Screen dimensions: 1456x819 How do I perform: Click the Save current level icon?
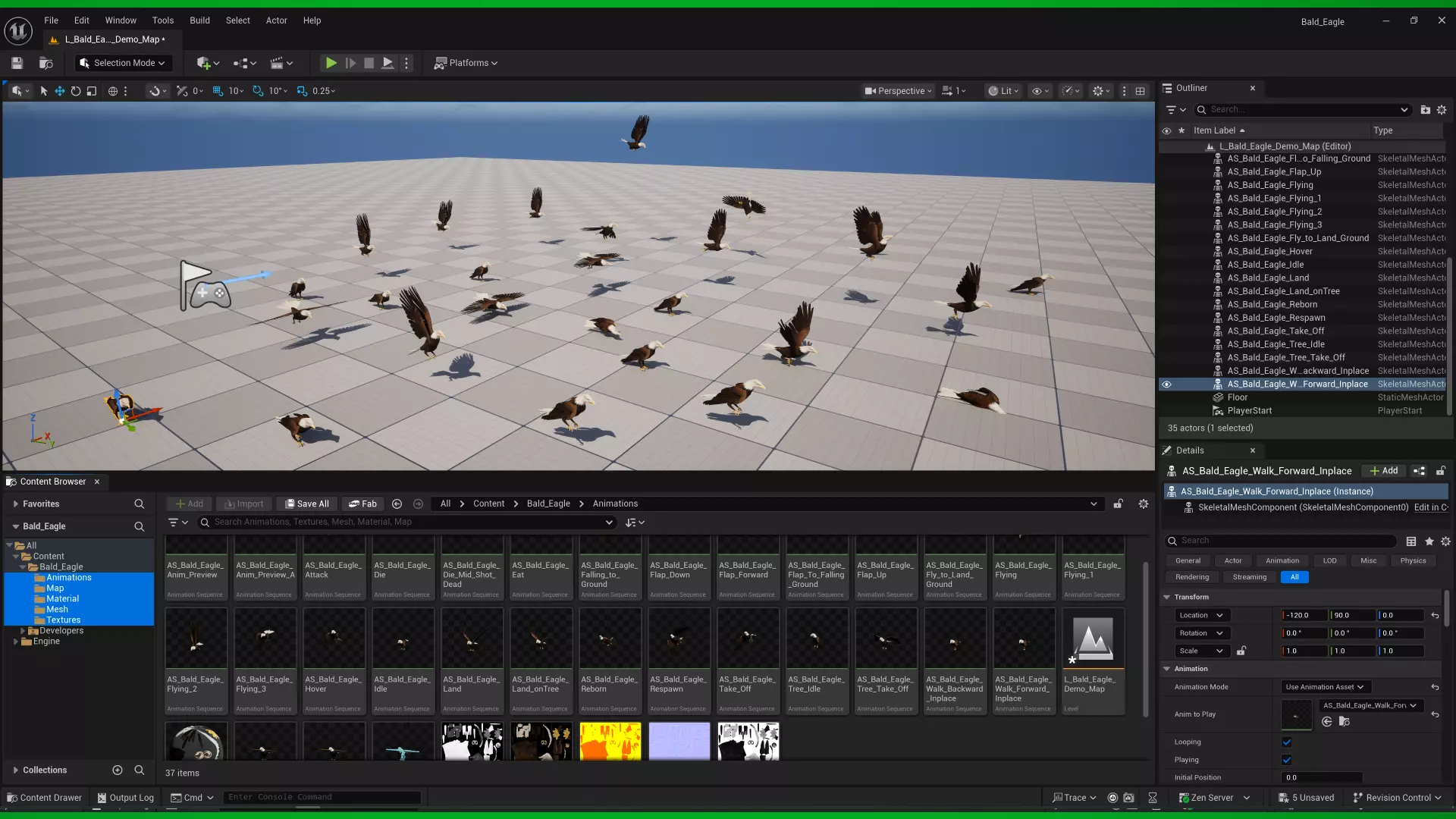[17, 63]
